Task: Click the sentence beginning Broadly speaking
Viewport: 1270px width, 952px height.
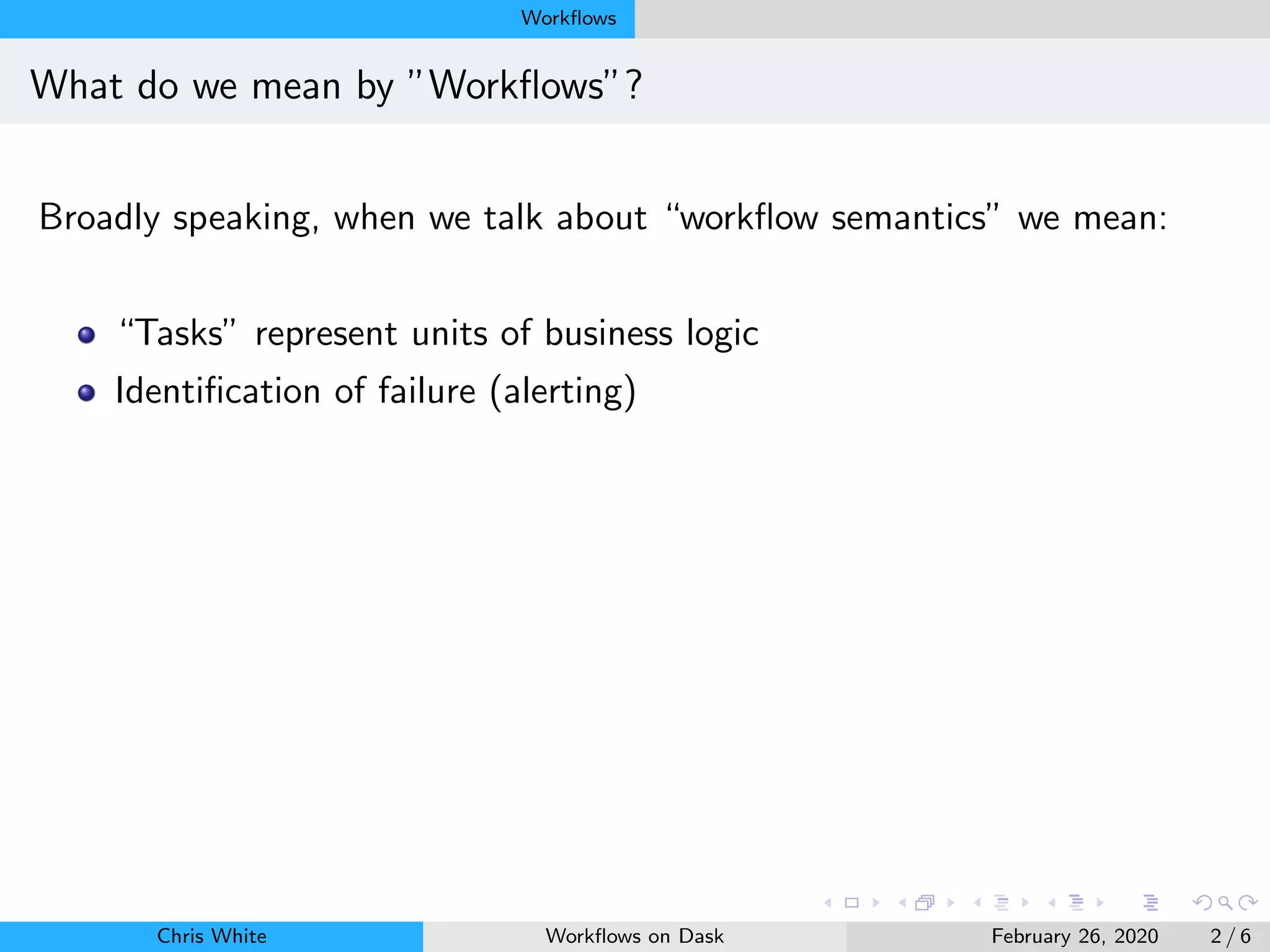Action: coord(603,218)
